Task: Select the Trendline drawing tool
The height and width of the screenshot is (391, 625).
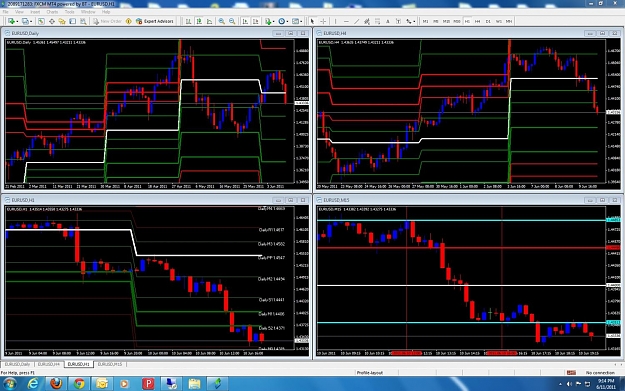Action: [357, 21]
